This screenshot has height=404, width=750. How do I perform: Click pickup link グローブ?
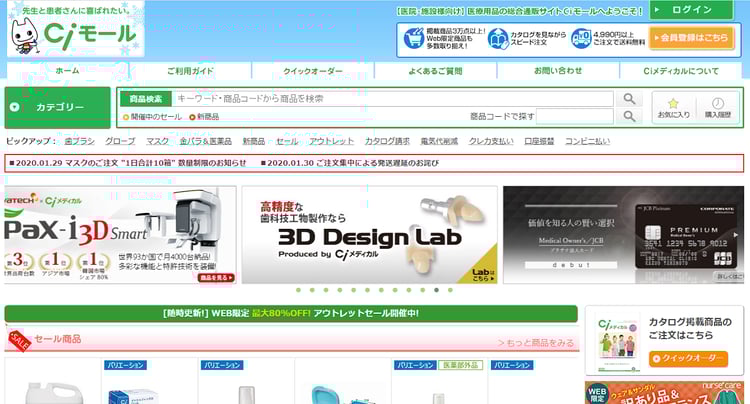point(120,141)
